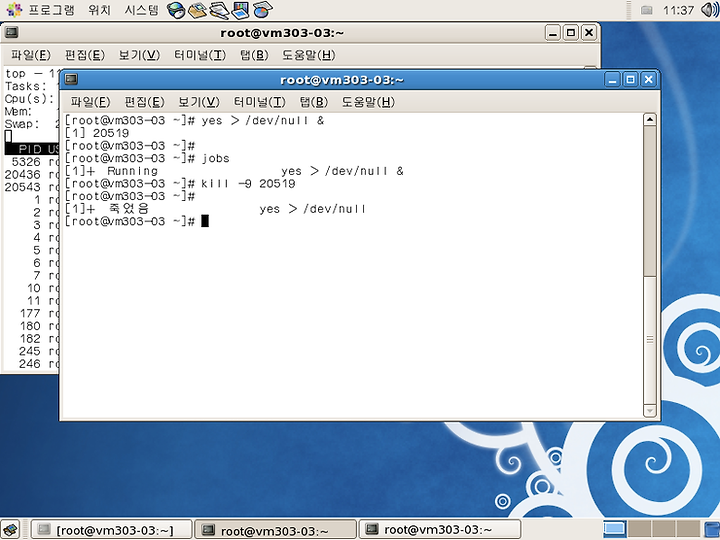This screenshot has height=540, width=720.
Task: Click front terminal window menu icon
Action: (71, 79)
